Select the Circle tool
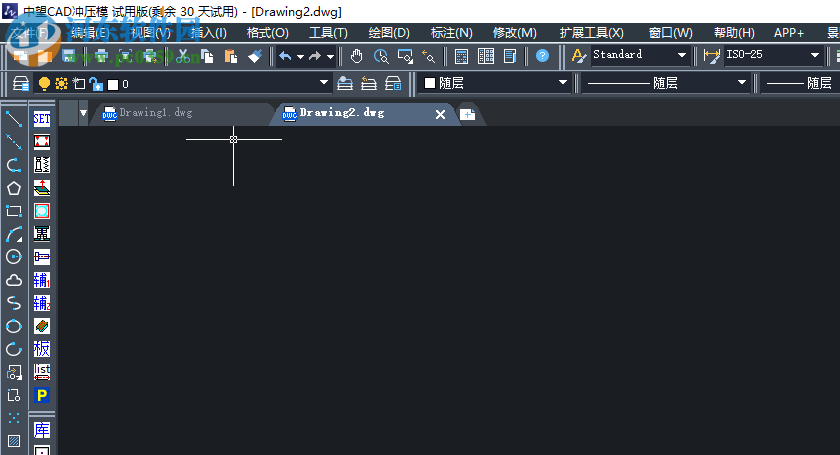The height and width of the screenshot is (455, 840). pyautogui.click(x=14, y=257)
